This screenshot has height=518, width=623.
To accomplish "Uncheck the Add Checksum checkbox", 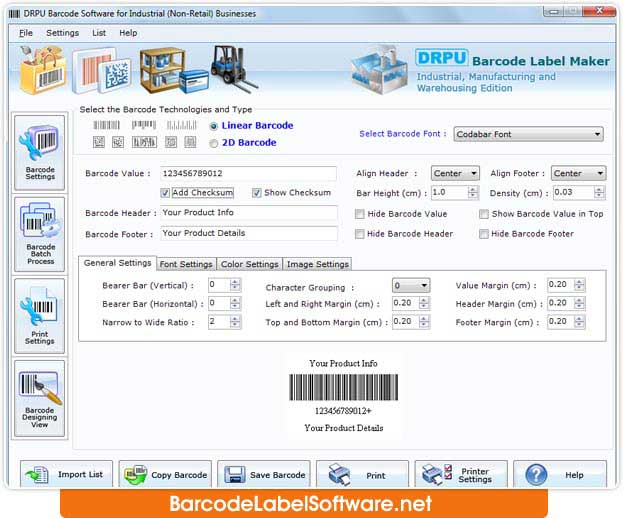I will [x=165, y=193].
